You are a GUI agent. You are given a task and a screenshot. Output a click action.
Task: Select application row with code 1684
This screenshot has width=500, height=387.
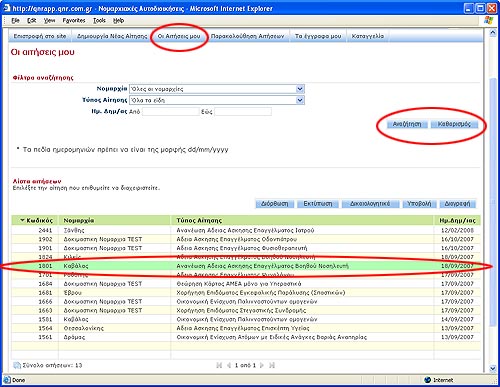click(246, 284)
